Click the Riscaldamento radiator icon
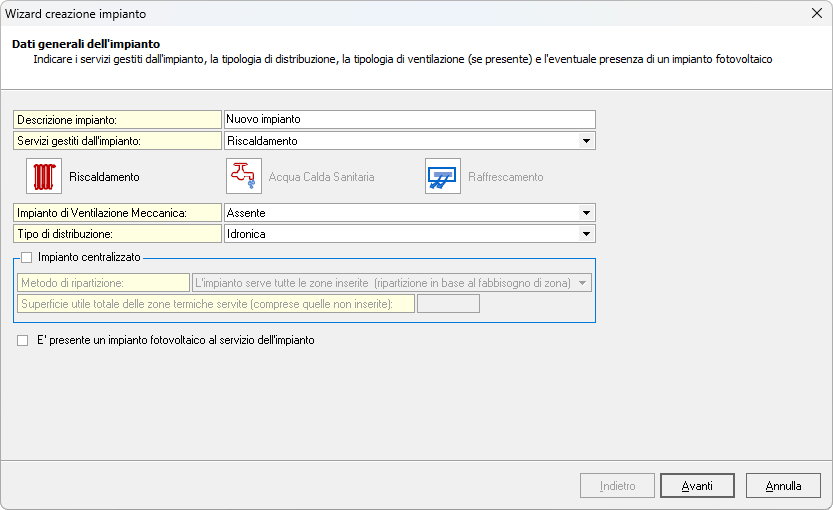This screenshot has height=510, width=833. pyautogui.click(x=43, y=176)
